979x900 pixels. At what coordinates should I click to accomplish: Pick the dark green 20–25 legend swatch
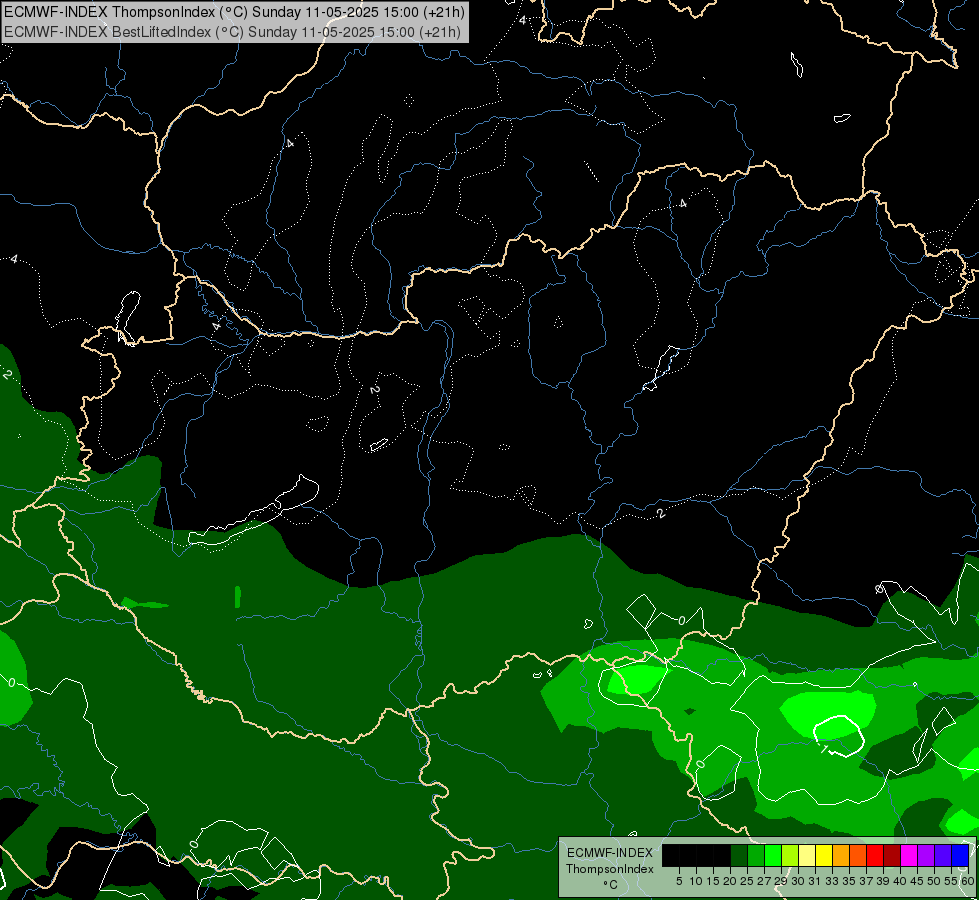click(739, 855)
